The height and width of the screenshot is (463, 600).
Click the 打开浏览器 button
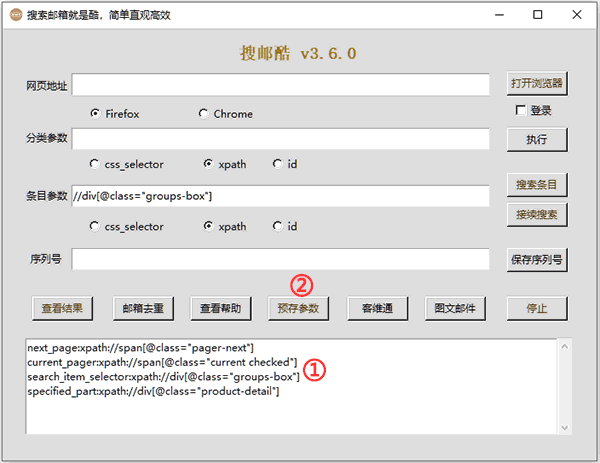(x=537, y=83)
